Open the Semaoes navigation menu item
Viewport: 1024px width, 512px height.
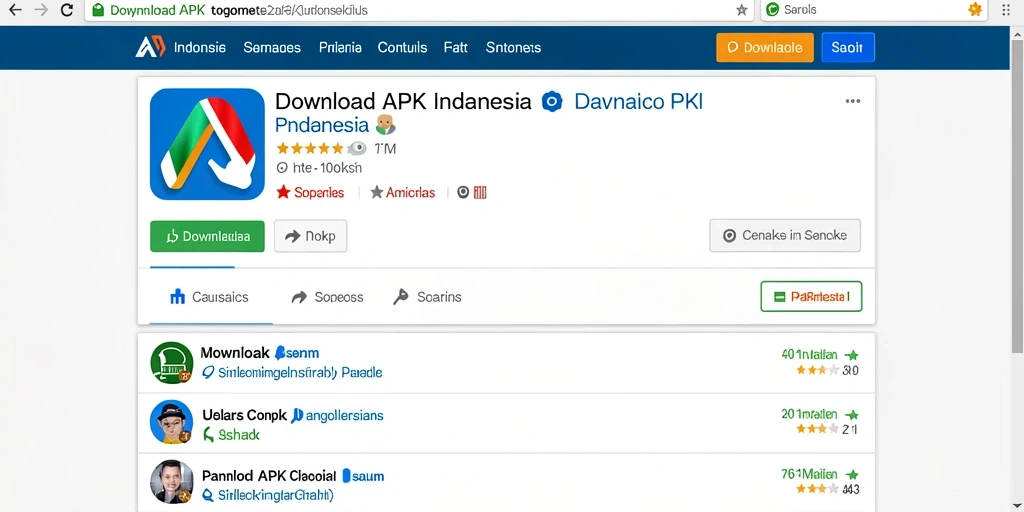tap(272, 47)
